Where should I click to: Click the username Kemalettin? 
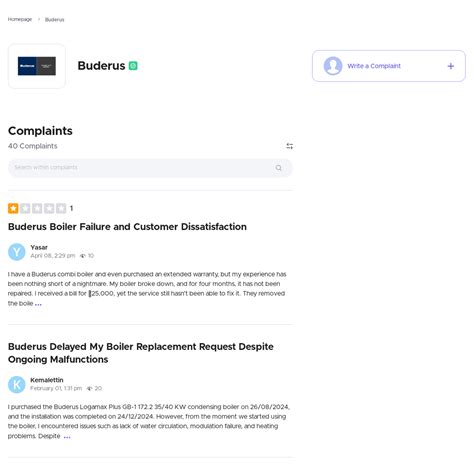(x=47, y=380)
